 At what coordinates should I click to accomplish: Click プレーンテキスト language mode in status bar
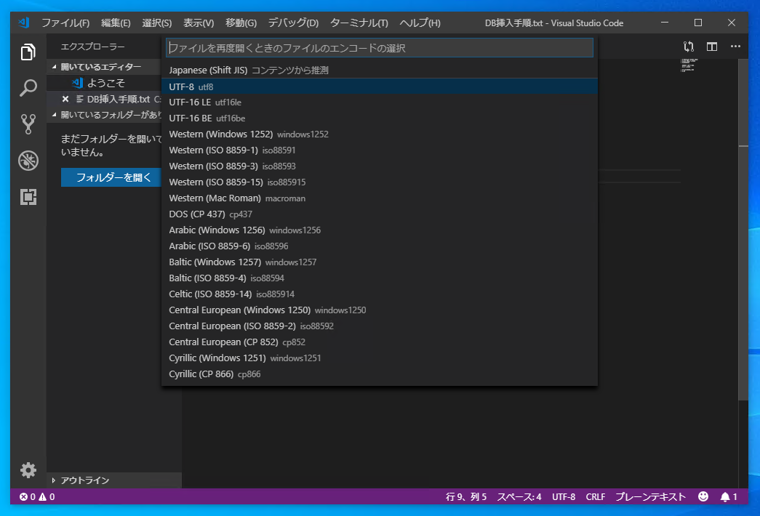[650, 497]
